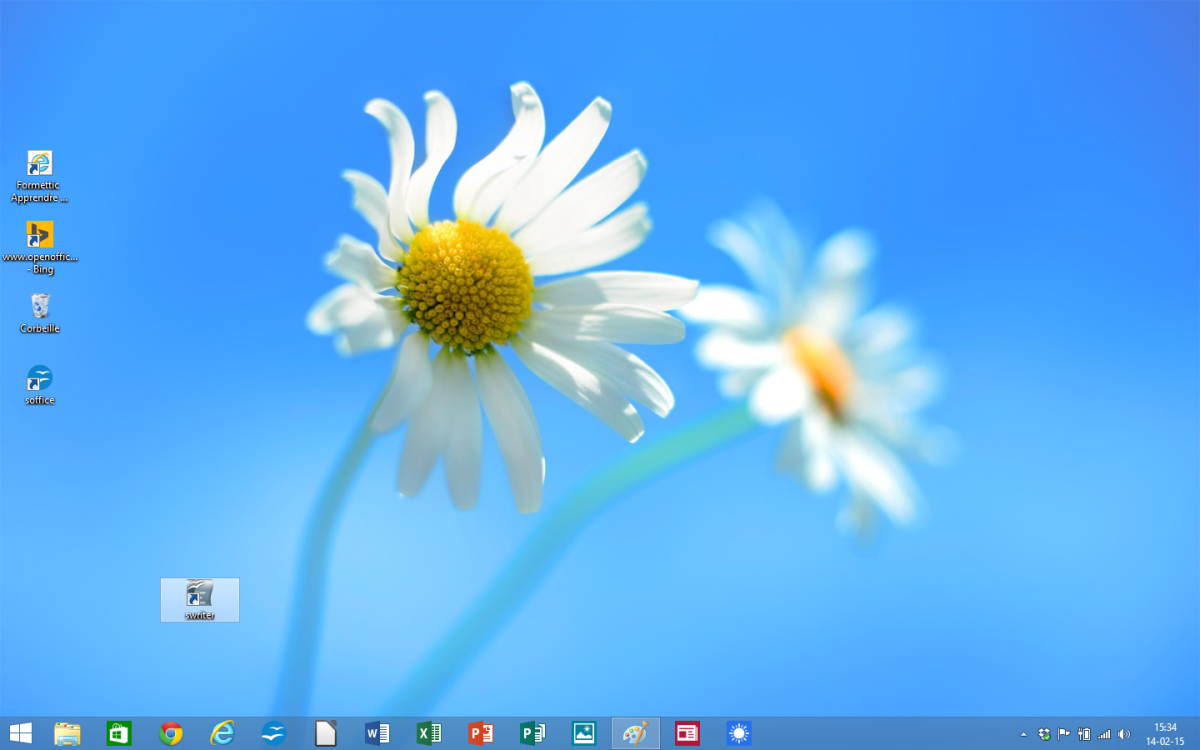1200x750 pixels.
Task: Select the www.openoffice Bing desktop shortcut
Action: pyautogui.click(x=39, y=248)
